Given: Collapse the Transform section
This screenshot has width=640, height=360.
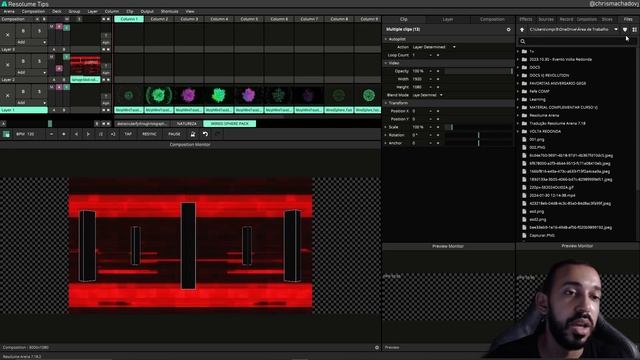Looking at the screenshot, I should tap(386, 103).
